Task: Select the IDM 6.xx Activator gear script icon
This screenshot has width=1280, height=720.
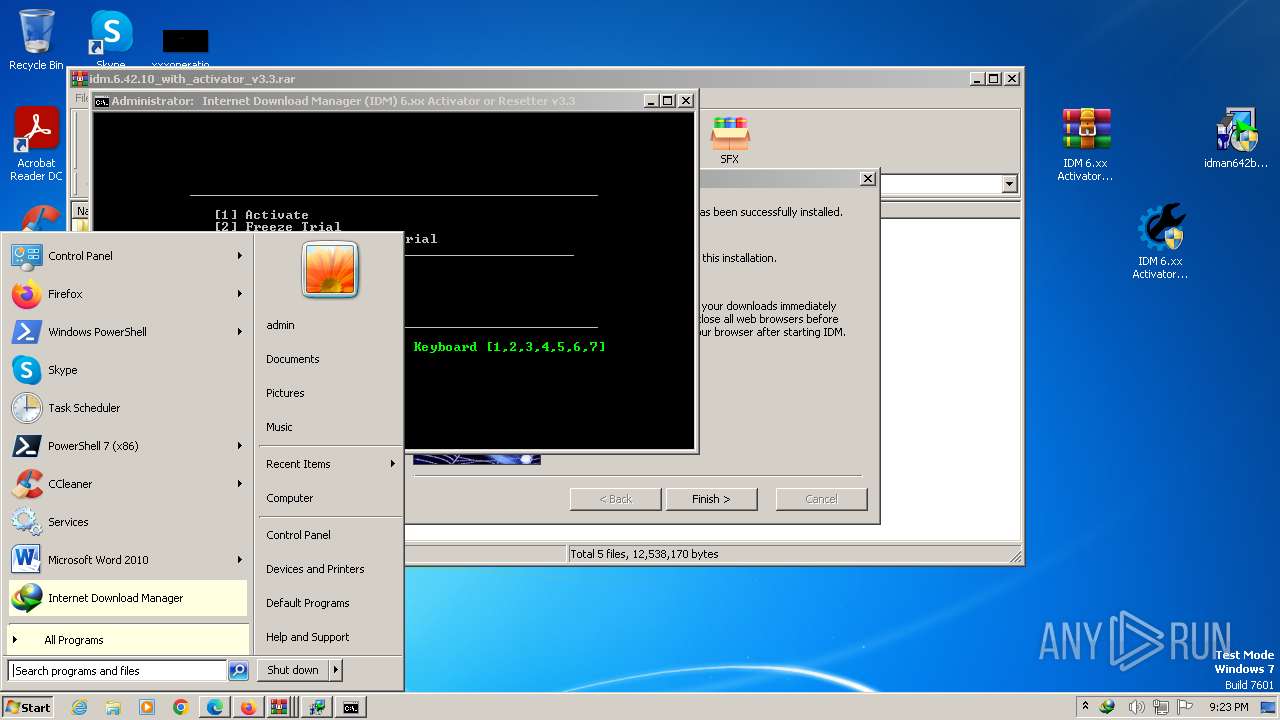Action: (x=1160, y=242)
